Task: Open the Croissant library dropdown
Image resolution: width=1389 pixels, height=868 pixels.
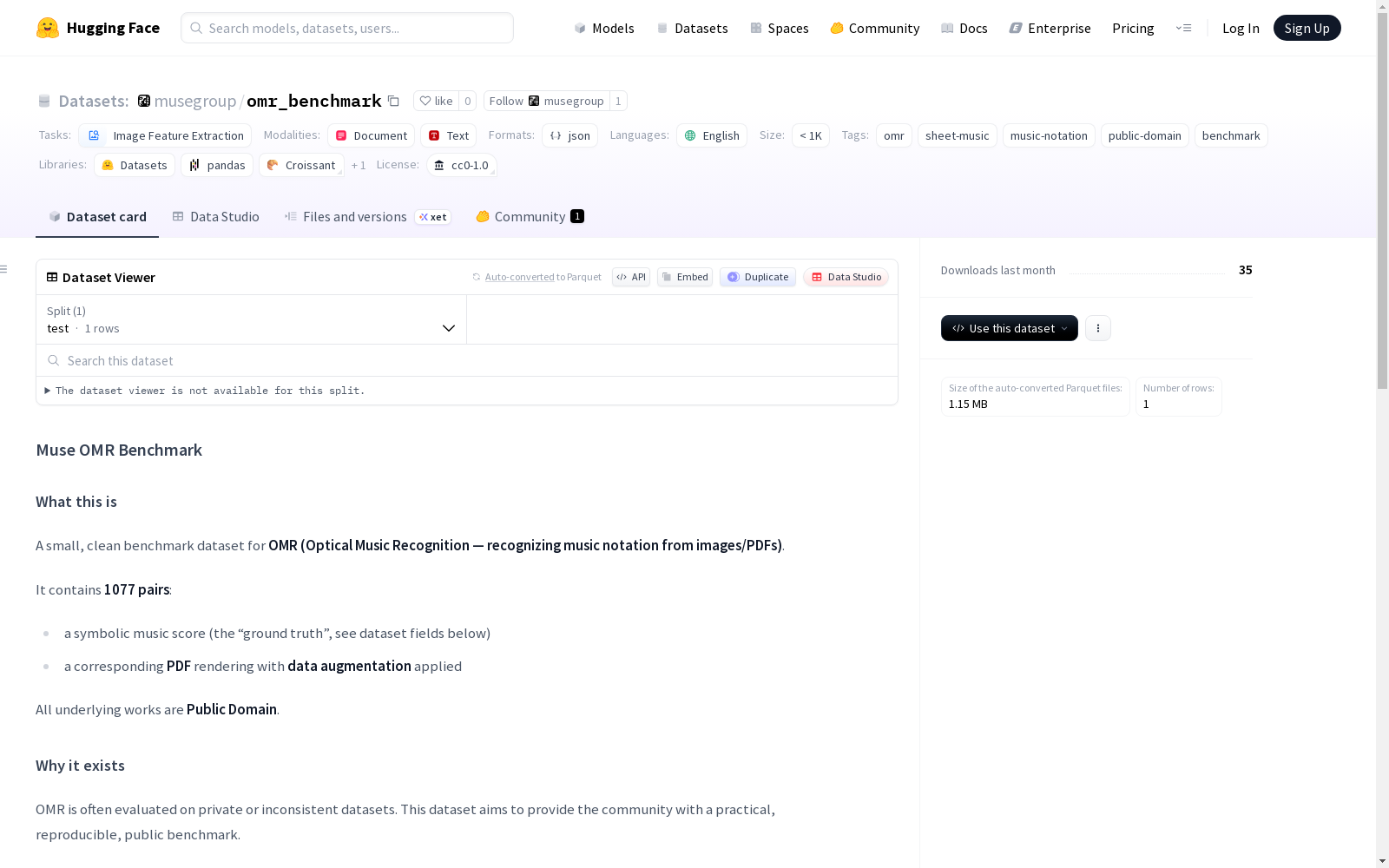Action: tap(301, 165)
